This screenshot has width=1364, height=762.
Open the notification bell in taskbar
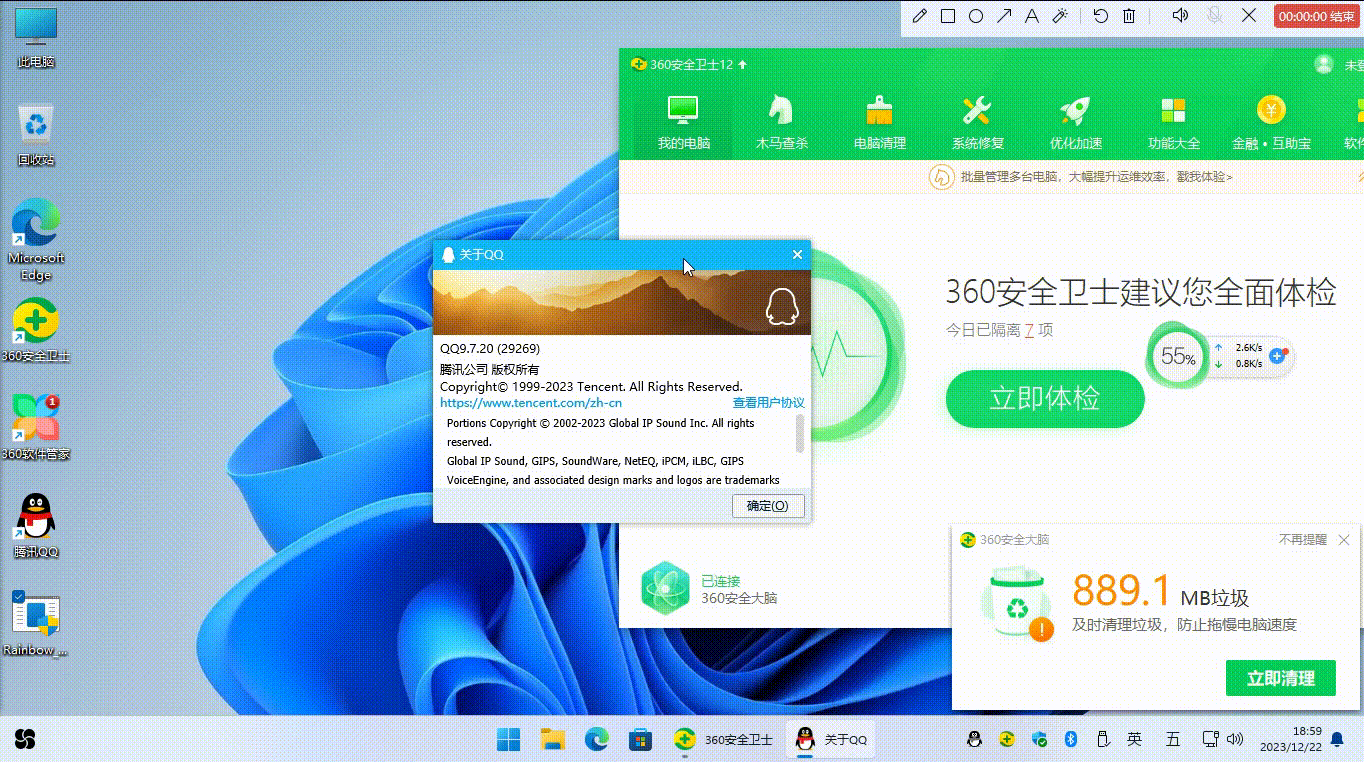pos(1337,740)
